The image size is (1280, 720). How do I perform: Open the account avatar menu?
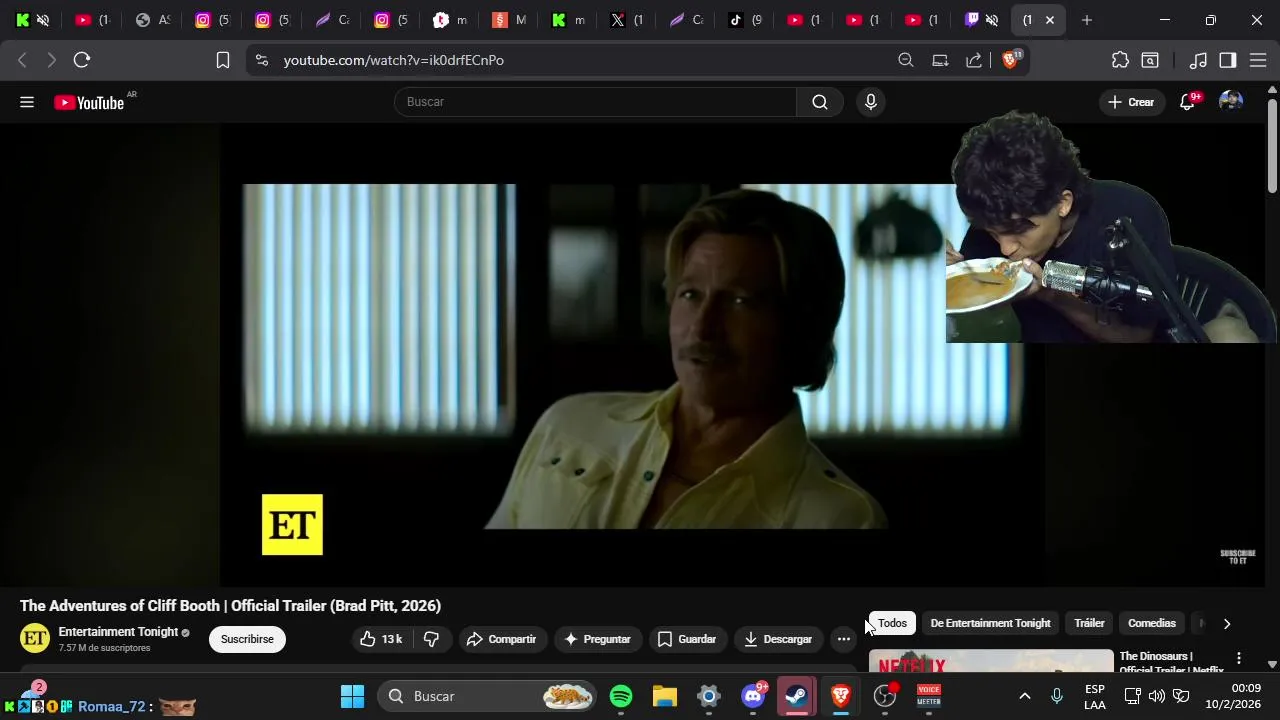click(x=1231, y=102)
